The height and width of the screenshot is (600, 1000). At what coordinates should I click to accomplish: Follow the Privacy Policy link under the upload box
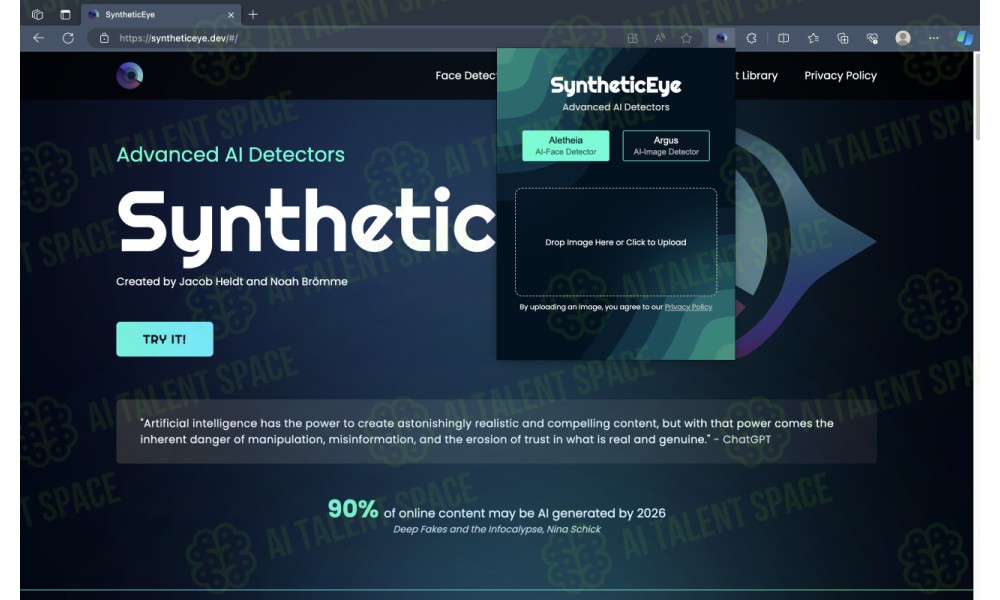pyautogui.click(x=688, y=307)
